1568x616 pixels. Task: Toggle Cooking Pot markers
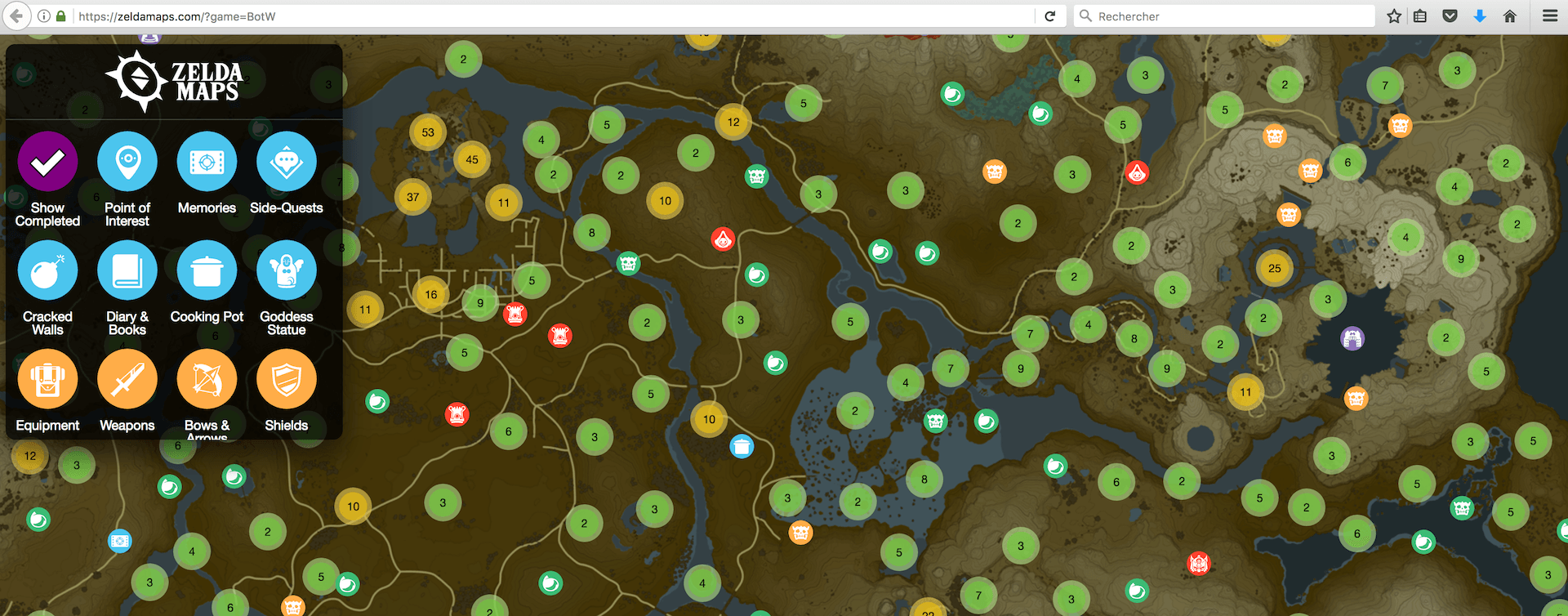click(207, 271)
